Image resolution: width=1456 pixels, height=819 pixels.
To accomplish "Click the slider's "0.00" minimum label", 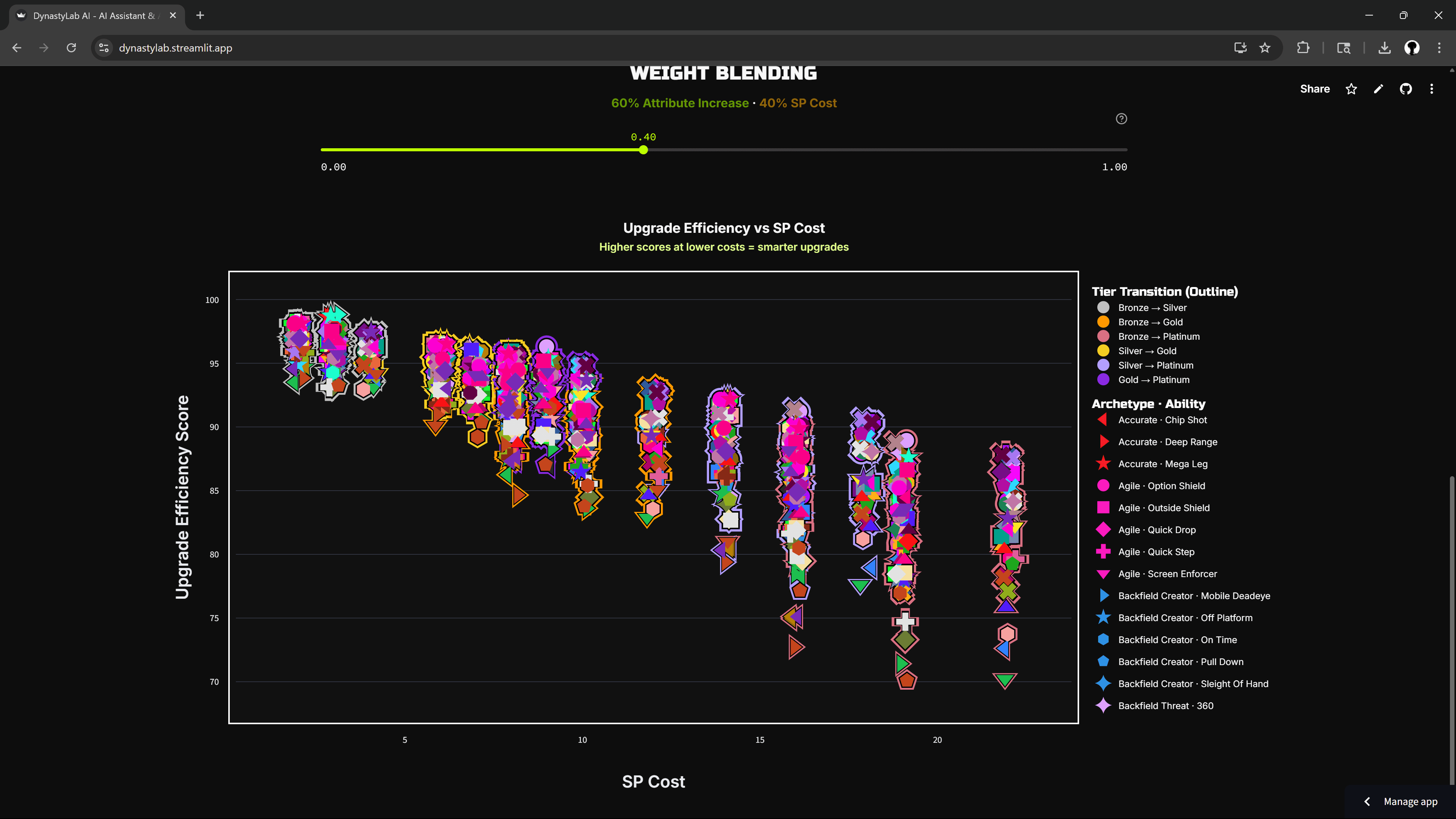I will [x=334, y=167].
